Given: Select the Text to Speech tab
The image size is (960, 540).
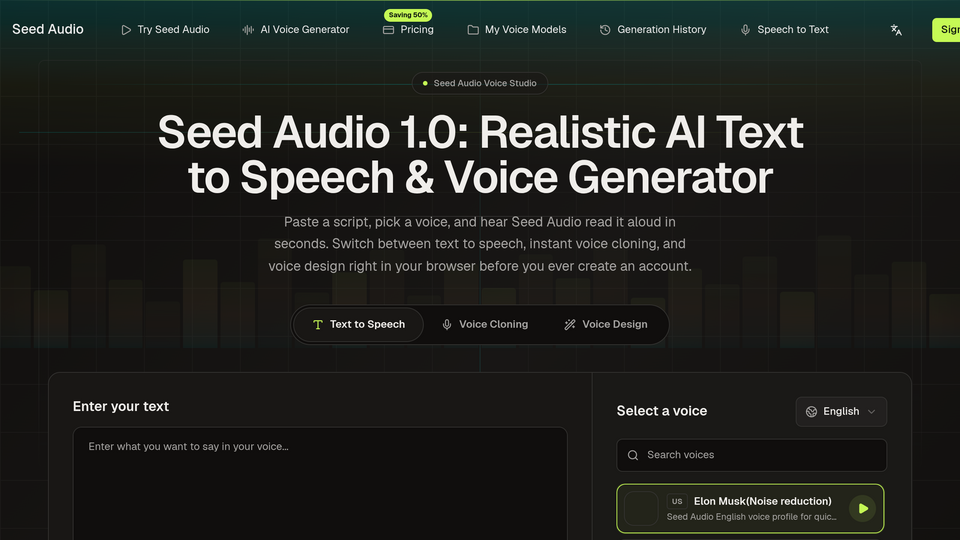Looking at the screenshot, I should tap(358, 324).
